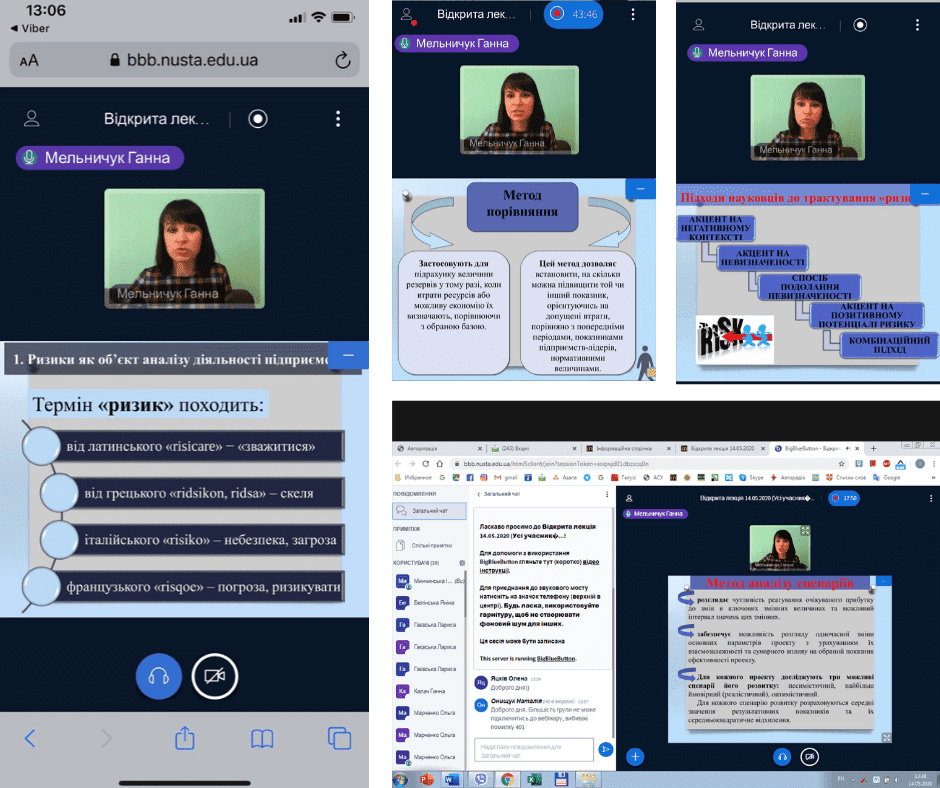This screenshot has height=788, width=940.
Task: Toggle user list icon in top-right screenshot
Action: (698, 25)
